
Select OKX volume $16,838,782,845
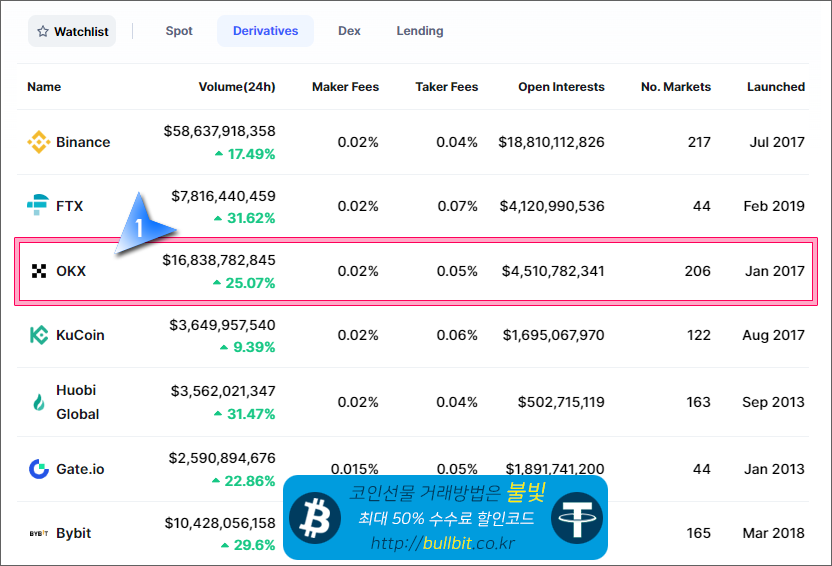[x=219, y=260]
